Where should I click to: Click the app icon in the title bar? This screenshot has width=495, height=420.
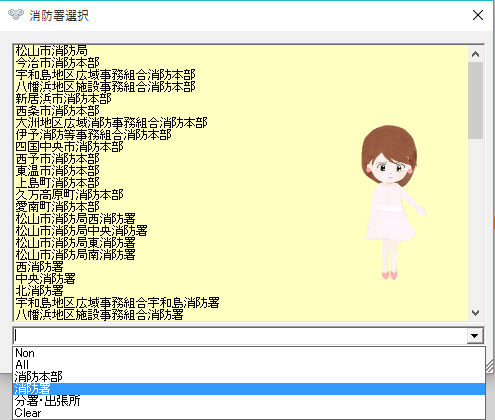[16, 15]
